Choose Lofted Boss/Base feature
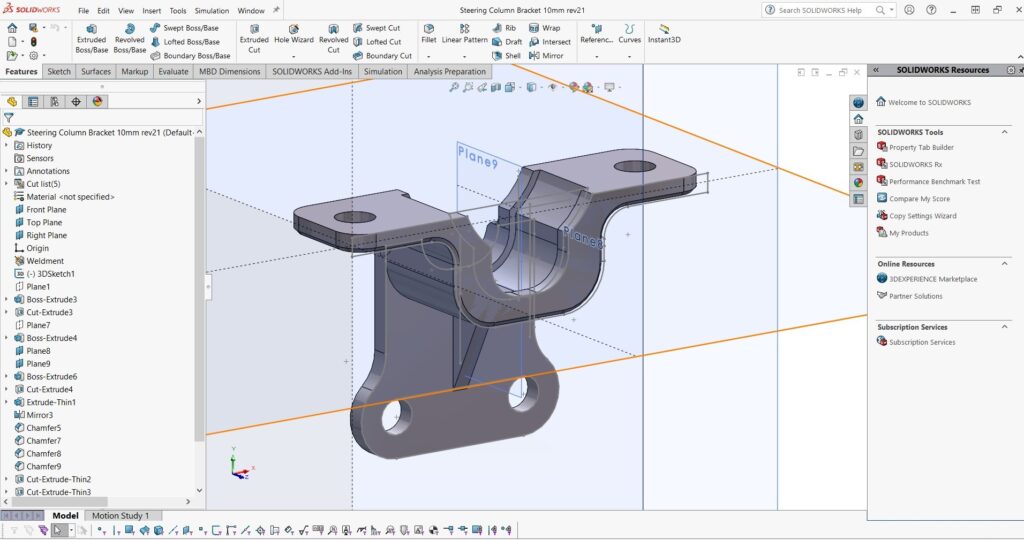Image resolution: width=1024 pixels, height=540 pixels. 185,42
